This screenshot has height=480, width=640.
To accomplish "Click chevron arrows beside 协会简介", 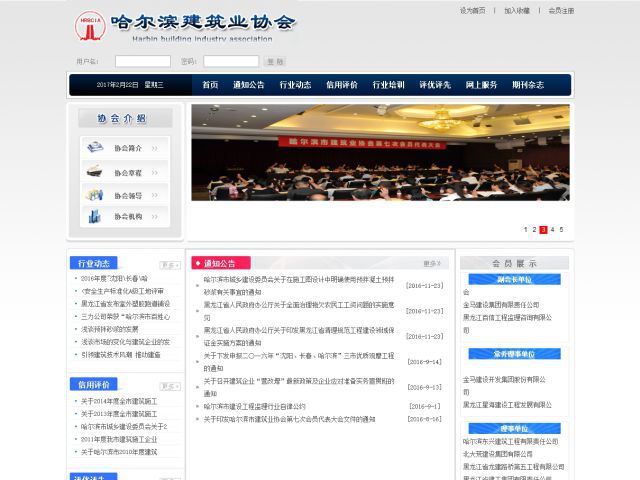I will click(x=156, y=148).
